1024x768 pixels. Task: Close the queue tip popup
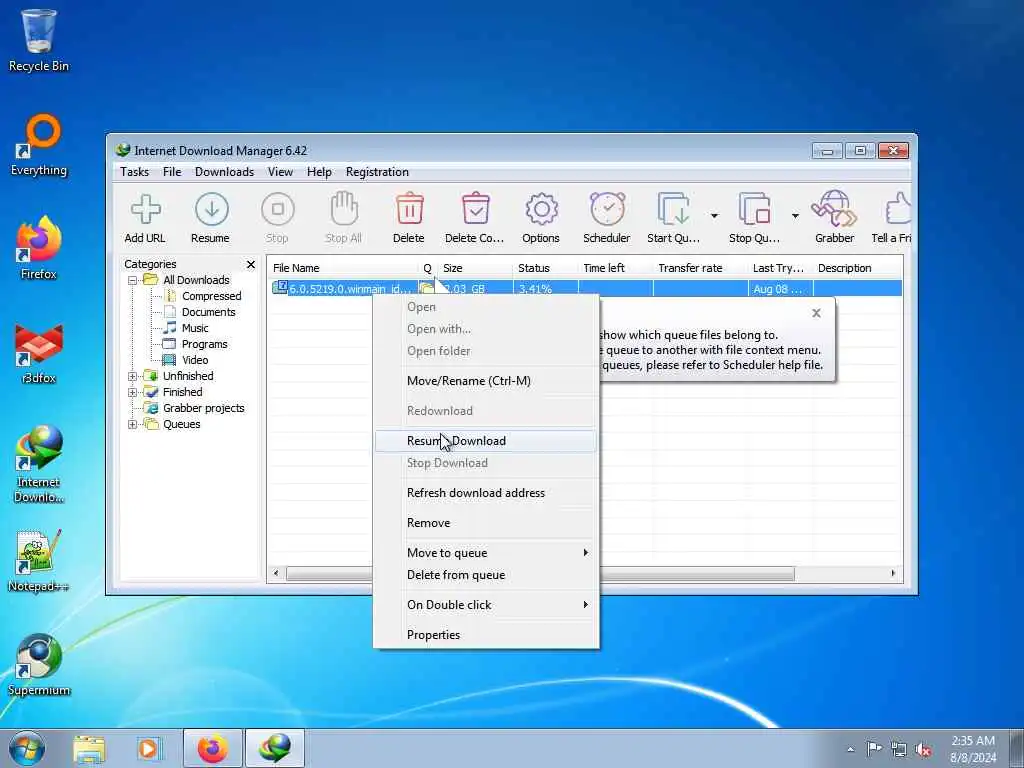(x=816, y=313)
